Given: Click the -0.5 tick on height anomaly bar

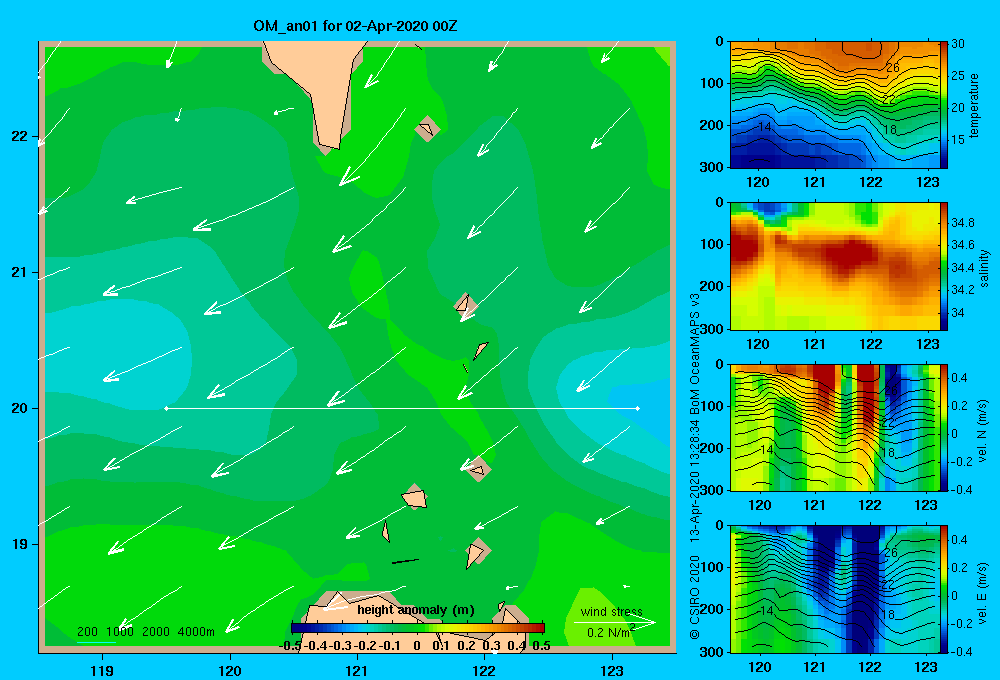Looking at the screenshot, I should coord(290,646).
